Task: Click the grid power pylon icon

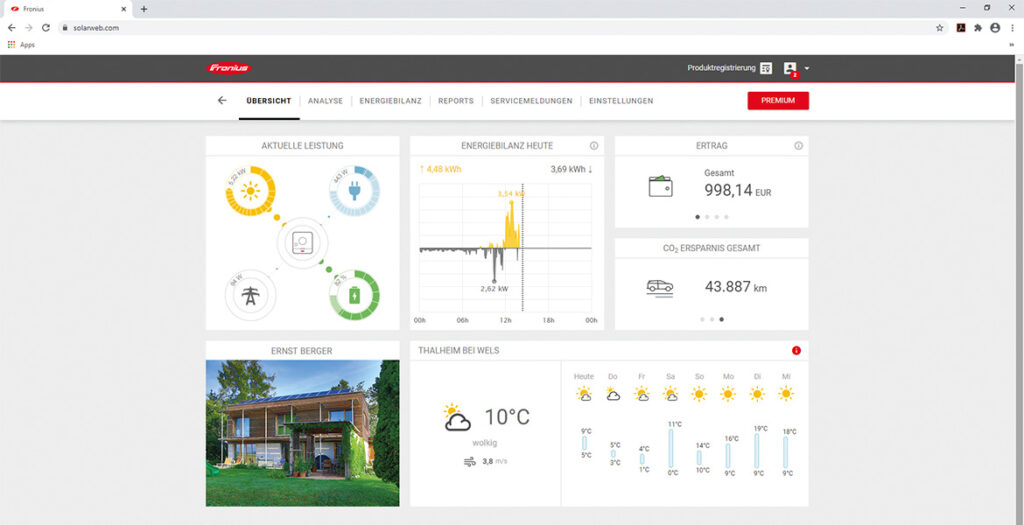Action: (x=250, y=296)
